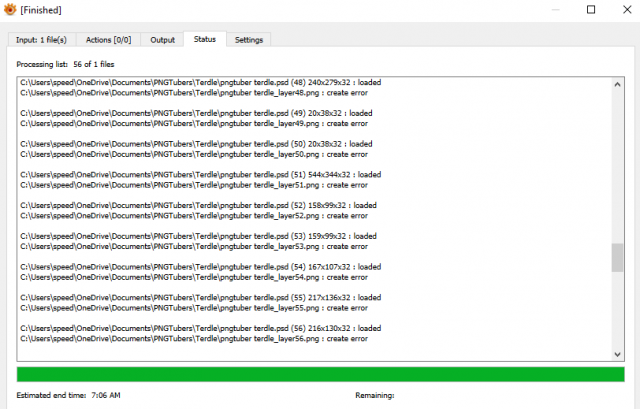Image resolution: width=640 pixels, height=409 pixels.
Task: Select the layer56.png create error log line
Action: click(x=194, y=338)
